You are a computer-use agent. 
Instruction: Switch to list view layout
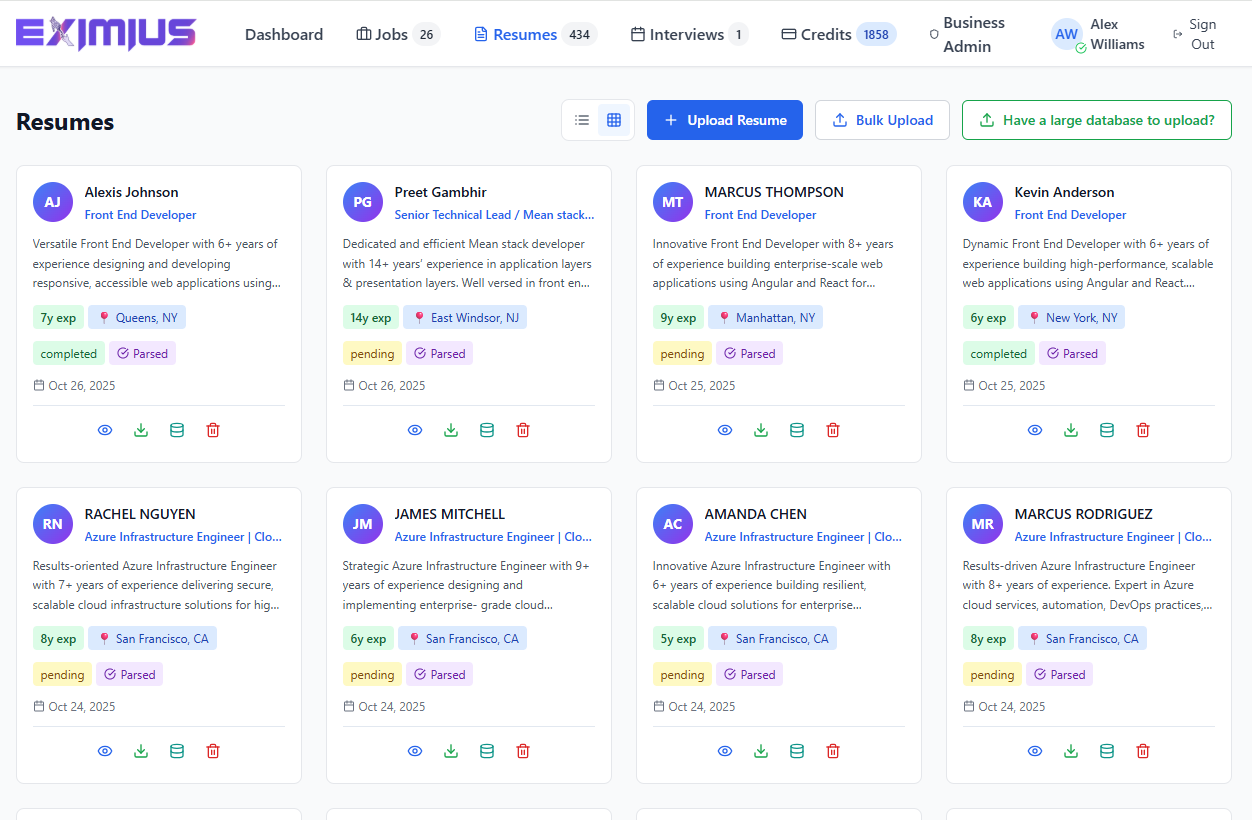point(582,120)
